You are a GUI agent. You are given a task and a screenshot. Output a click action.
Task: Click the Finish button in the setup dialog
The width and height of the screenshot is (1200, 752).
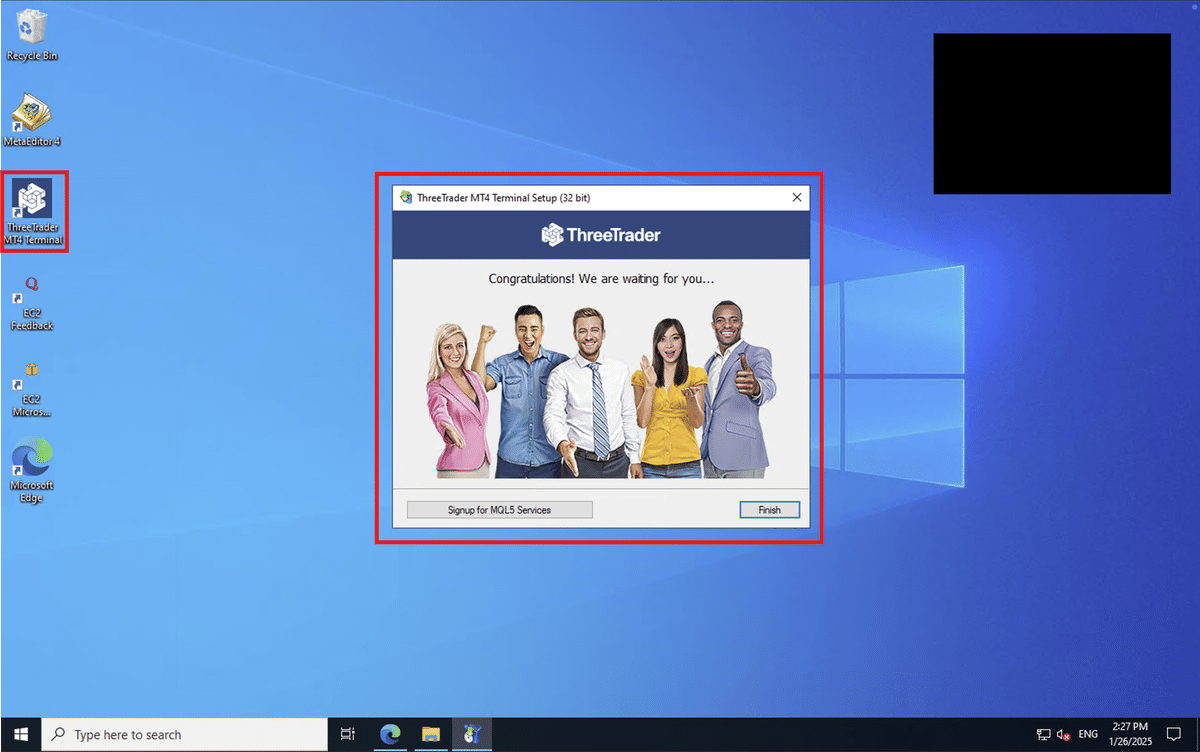(770, 509)
